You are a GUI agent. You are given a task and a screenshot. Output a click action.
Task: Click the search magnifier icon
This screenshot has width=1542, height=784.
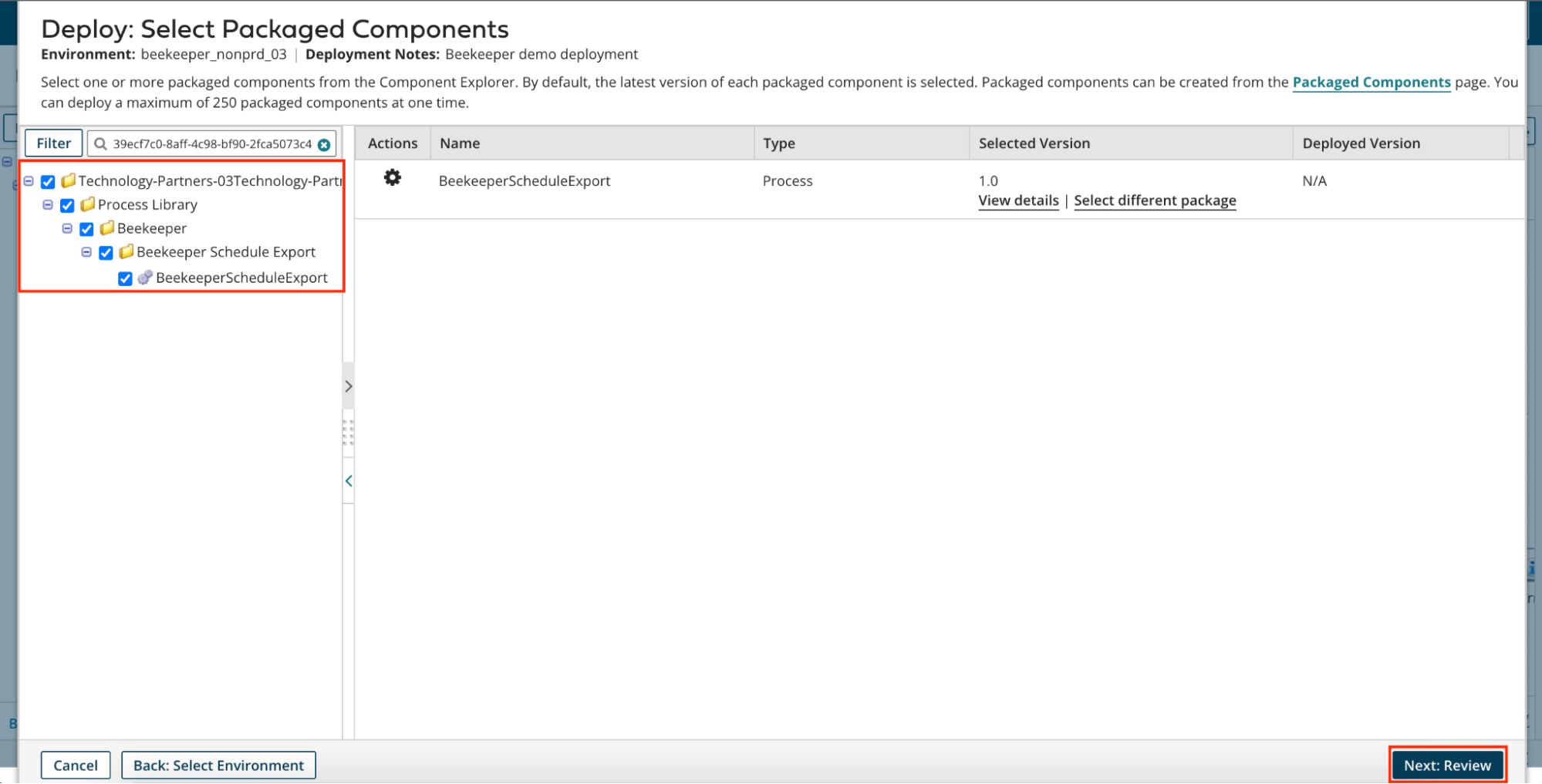pos(100,143)
